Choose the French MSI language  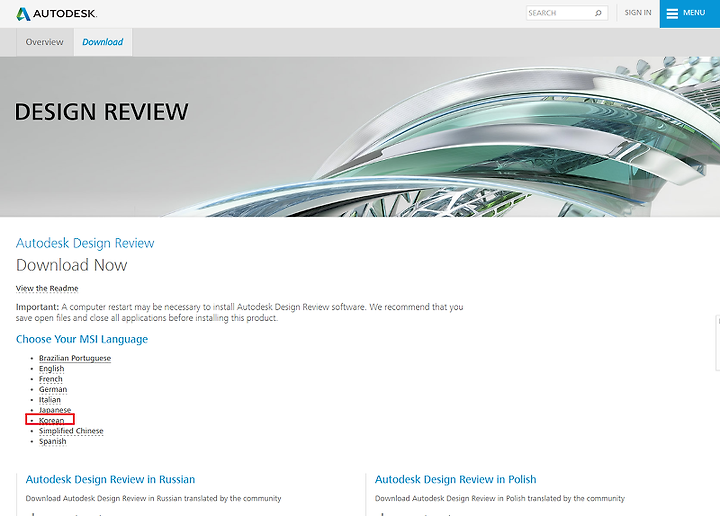pyautogui.click(x=51, y=379)
